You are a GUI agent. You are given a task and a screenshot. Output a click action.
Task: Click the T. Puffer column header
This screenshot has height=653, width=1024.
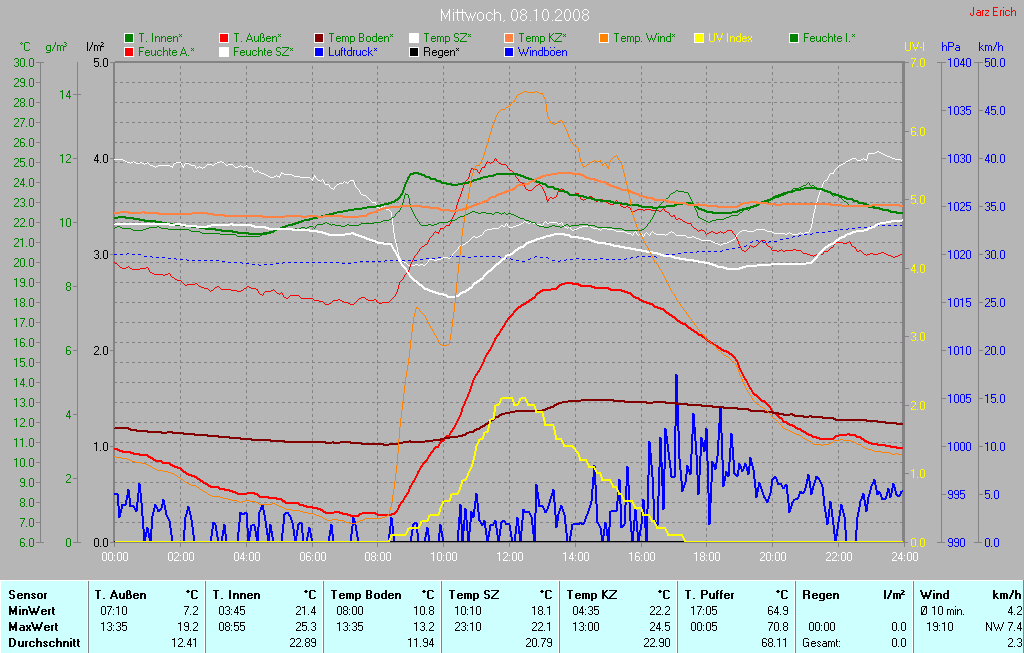pos(712,594)
